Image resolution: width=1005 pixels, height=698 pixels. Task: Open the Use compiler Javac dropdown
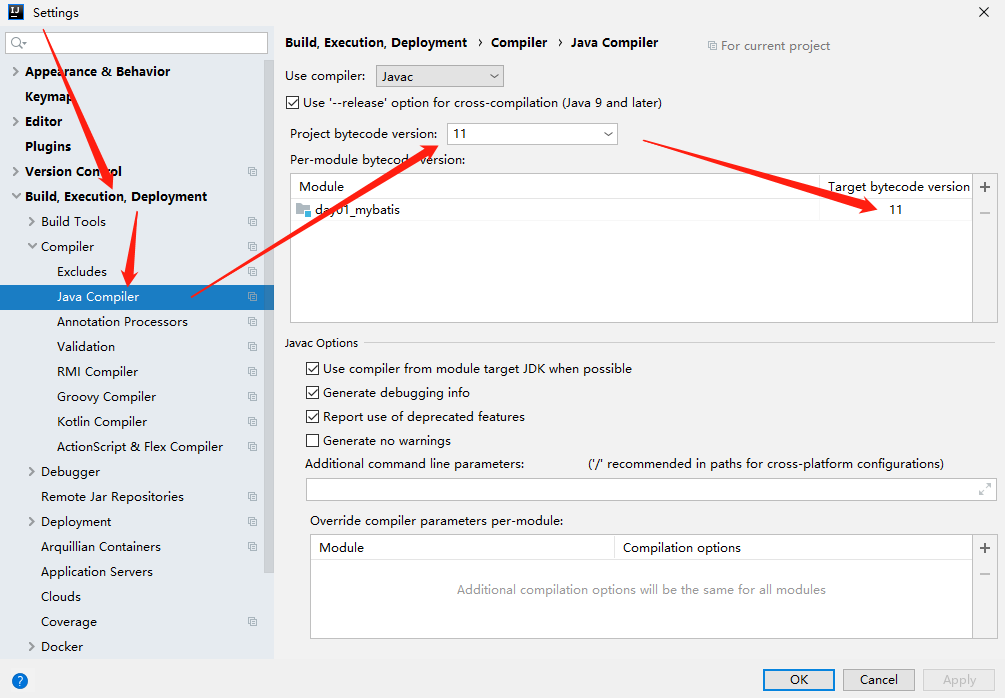[x=440, y=76]
